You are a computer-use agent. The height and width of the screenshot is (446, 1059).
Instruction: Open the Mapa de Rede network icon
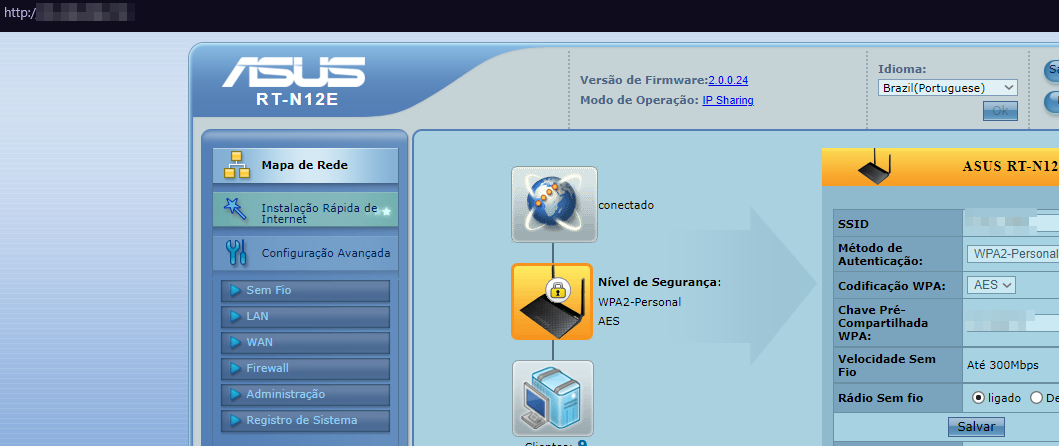[237, 165]
